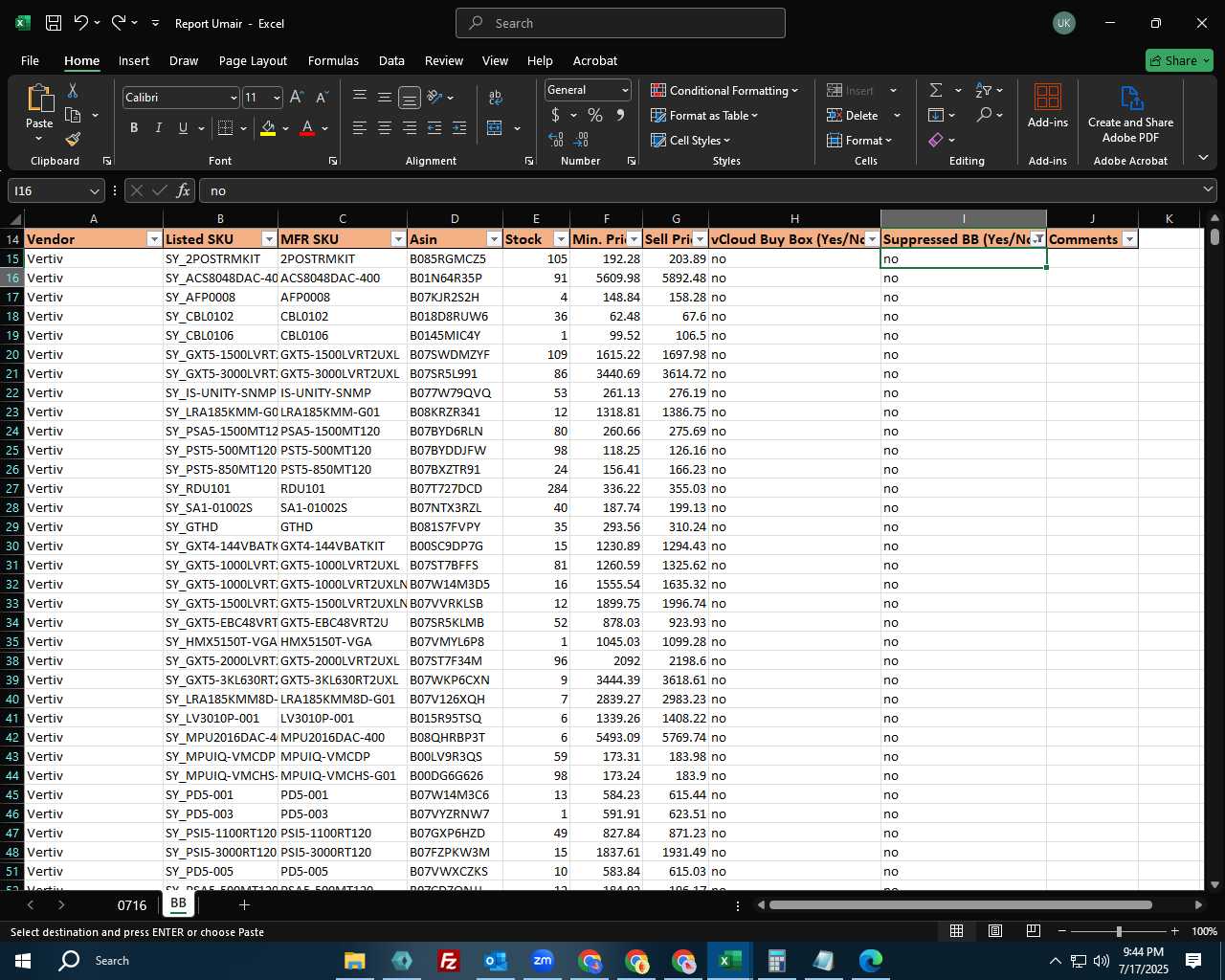Open the fill color dropdown arrow
The image size is (1225, 980).
[x=285, y=128]
